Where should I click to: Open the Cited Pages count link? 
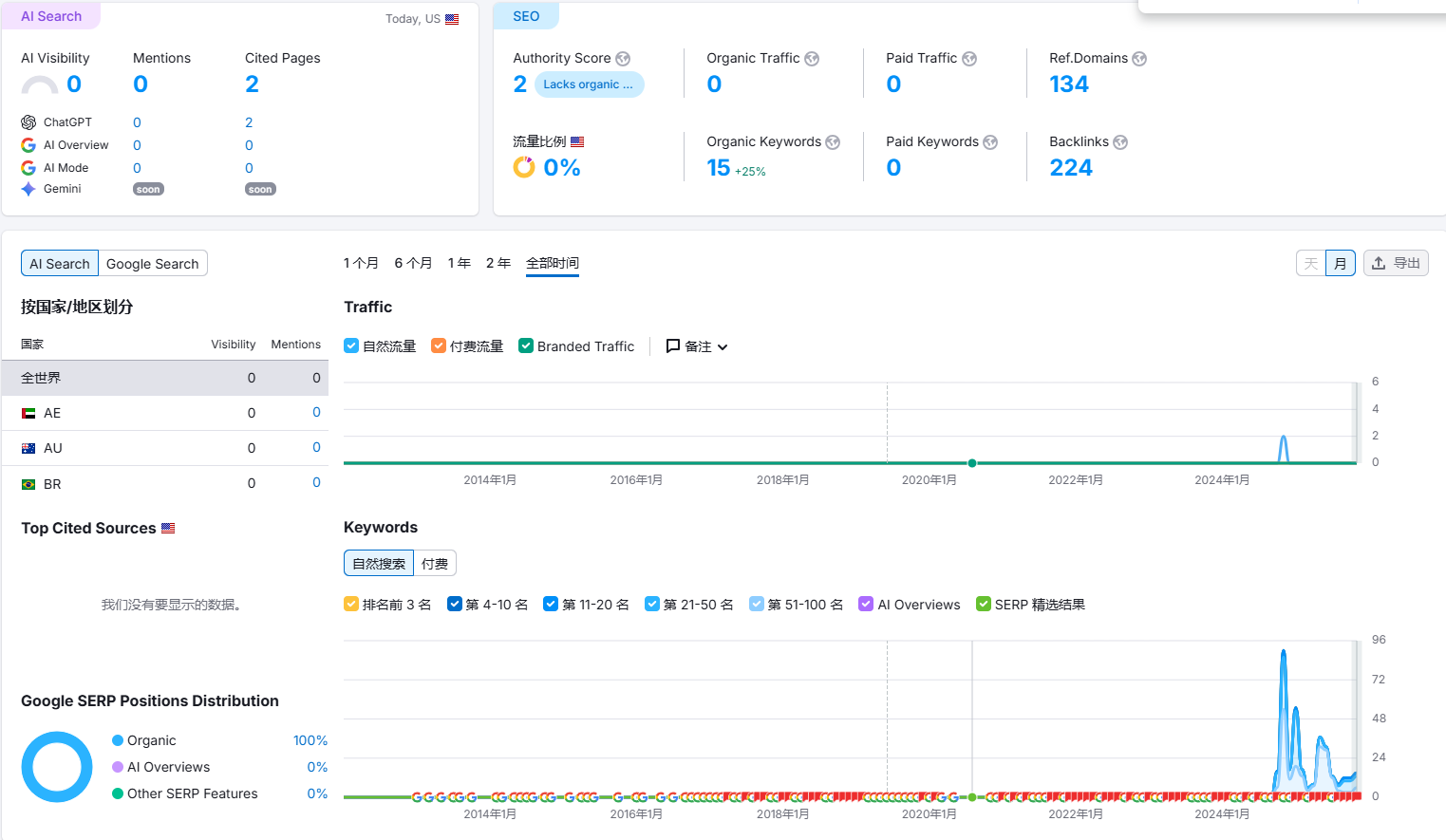[x=252, y=84]
